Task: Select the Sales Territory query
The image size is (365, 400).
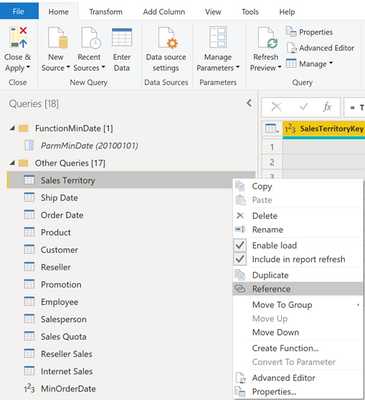Action: [x=131, y=180]
